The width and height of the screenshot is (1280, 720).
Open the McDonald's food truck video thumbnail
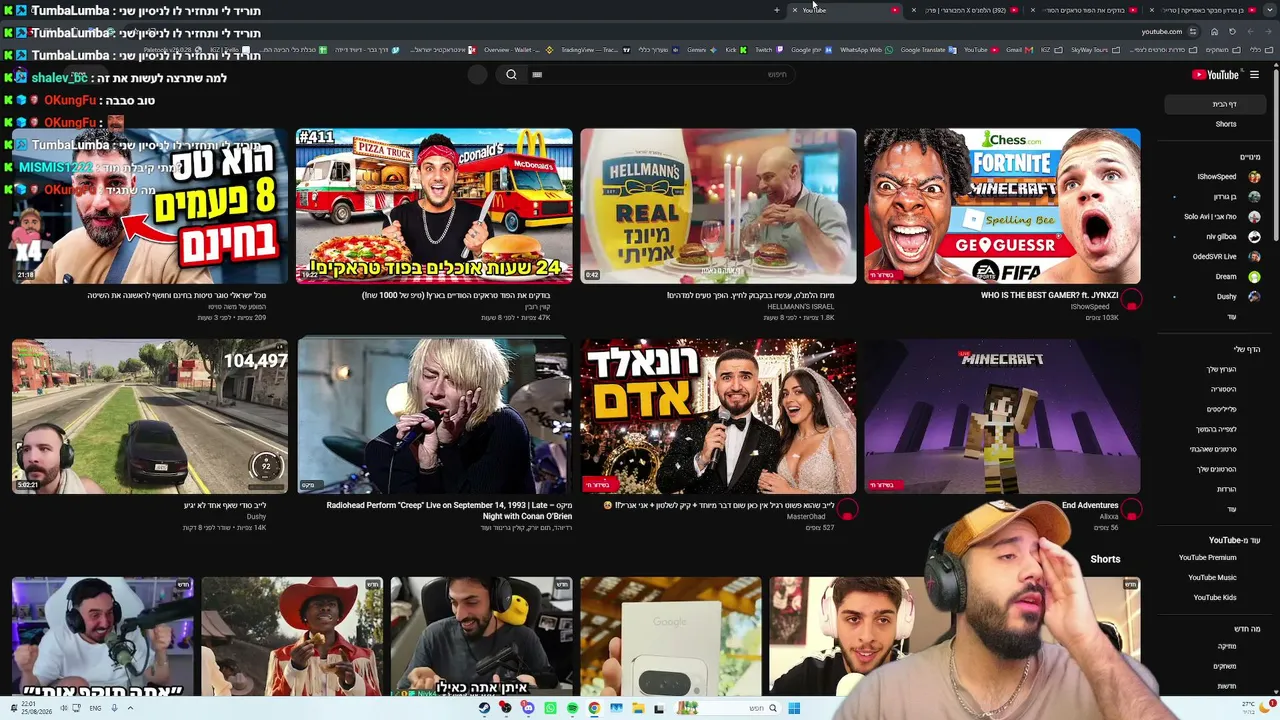tap(434, 206)
